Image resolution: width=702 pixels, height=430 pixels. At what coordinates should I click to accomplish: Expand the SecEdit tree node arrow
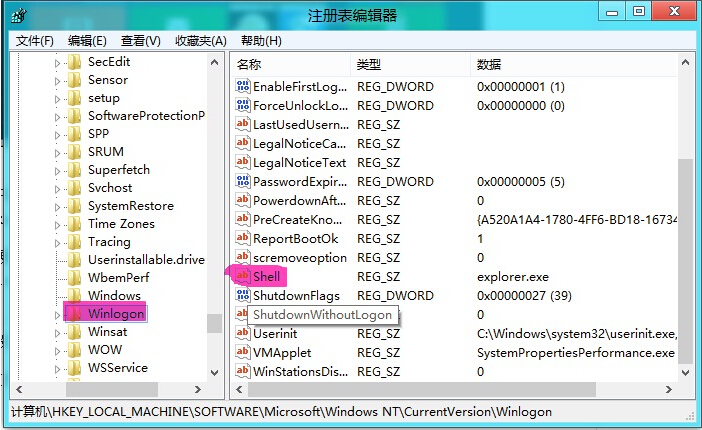(x=57, y=63)
